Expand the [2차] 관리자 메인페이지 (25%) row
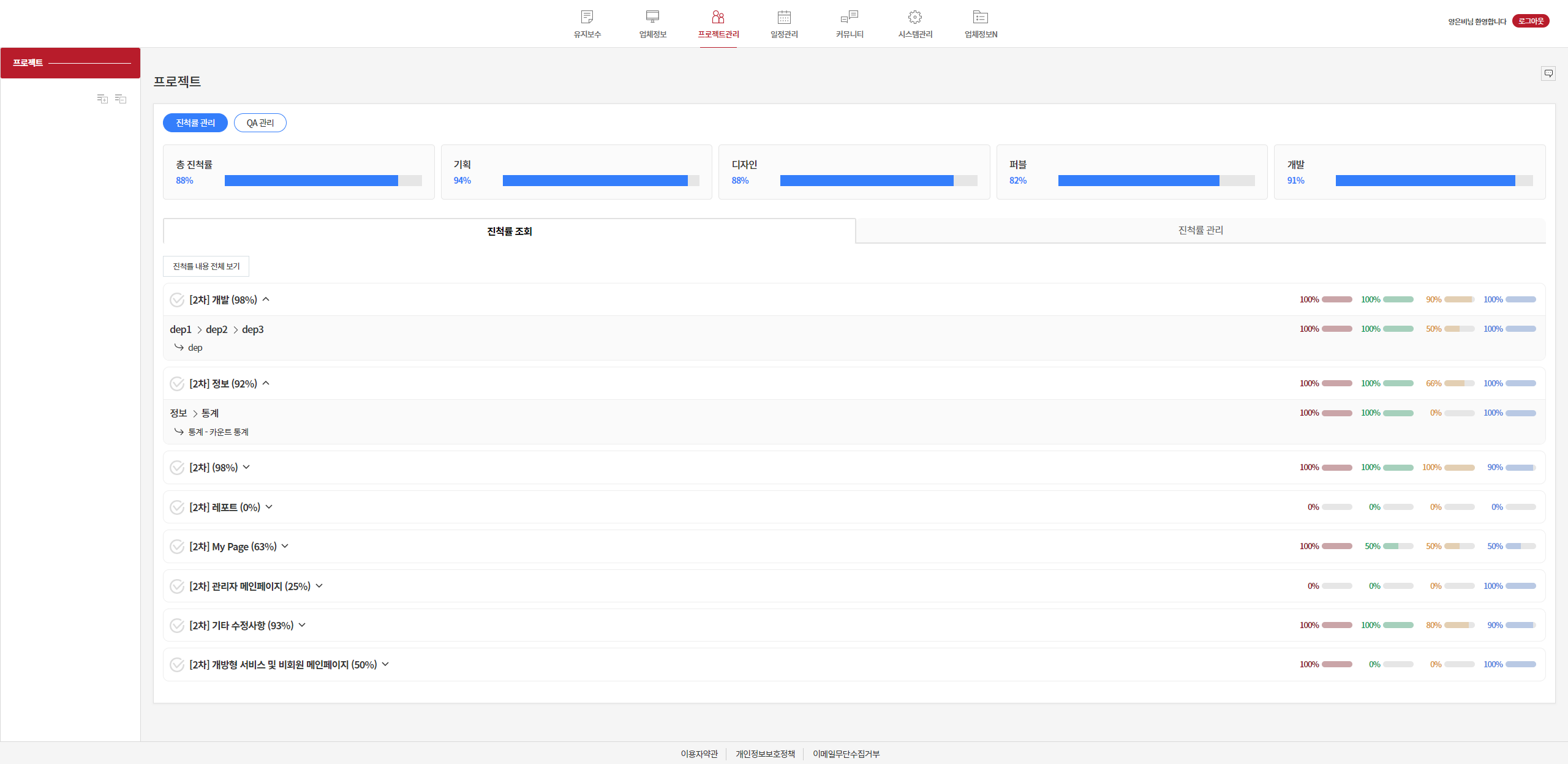 pos(319,586)
